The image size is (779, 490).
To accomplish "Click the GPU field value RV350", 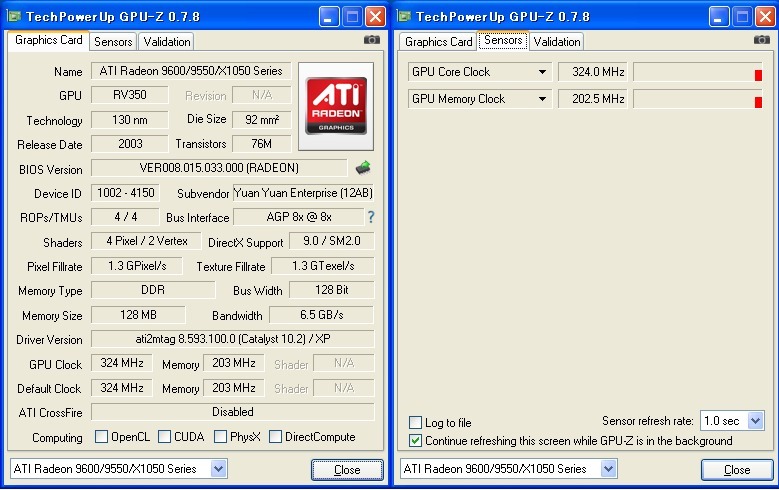I will click(x=130, y=95).
